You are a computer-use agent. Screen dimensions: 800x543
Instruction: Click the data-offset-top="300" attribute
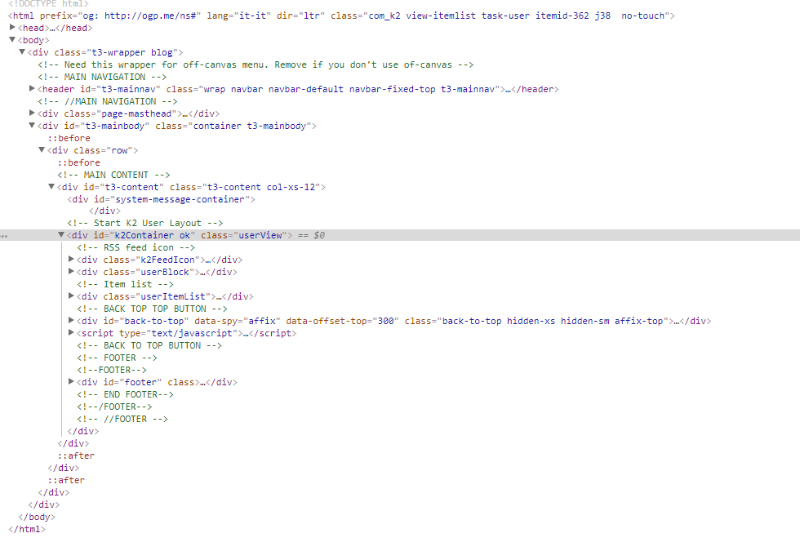click(342, 321)
